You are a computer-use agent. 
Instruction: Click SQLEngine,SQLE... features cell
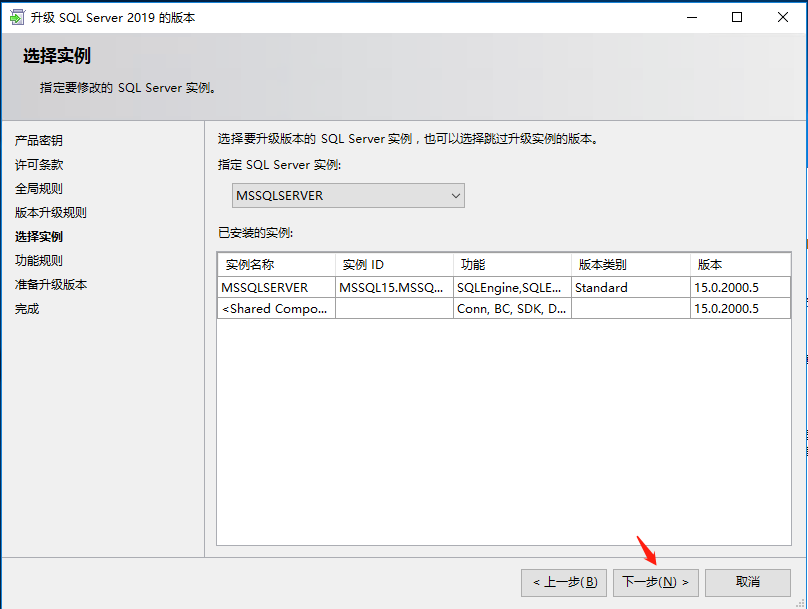[513, 287]
